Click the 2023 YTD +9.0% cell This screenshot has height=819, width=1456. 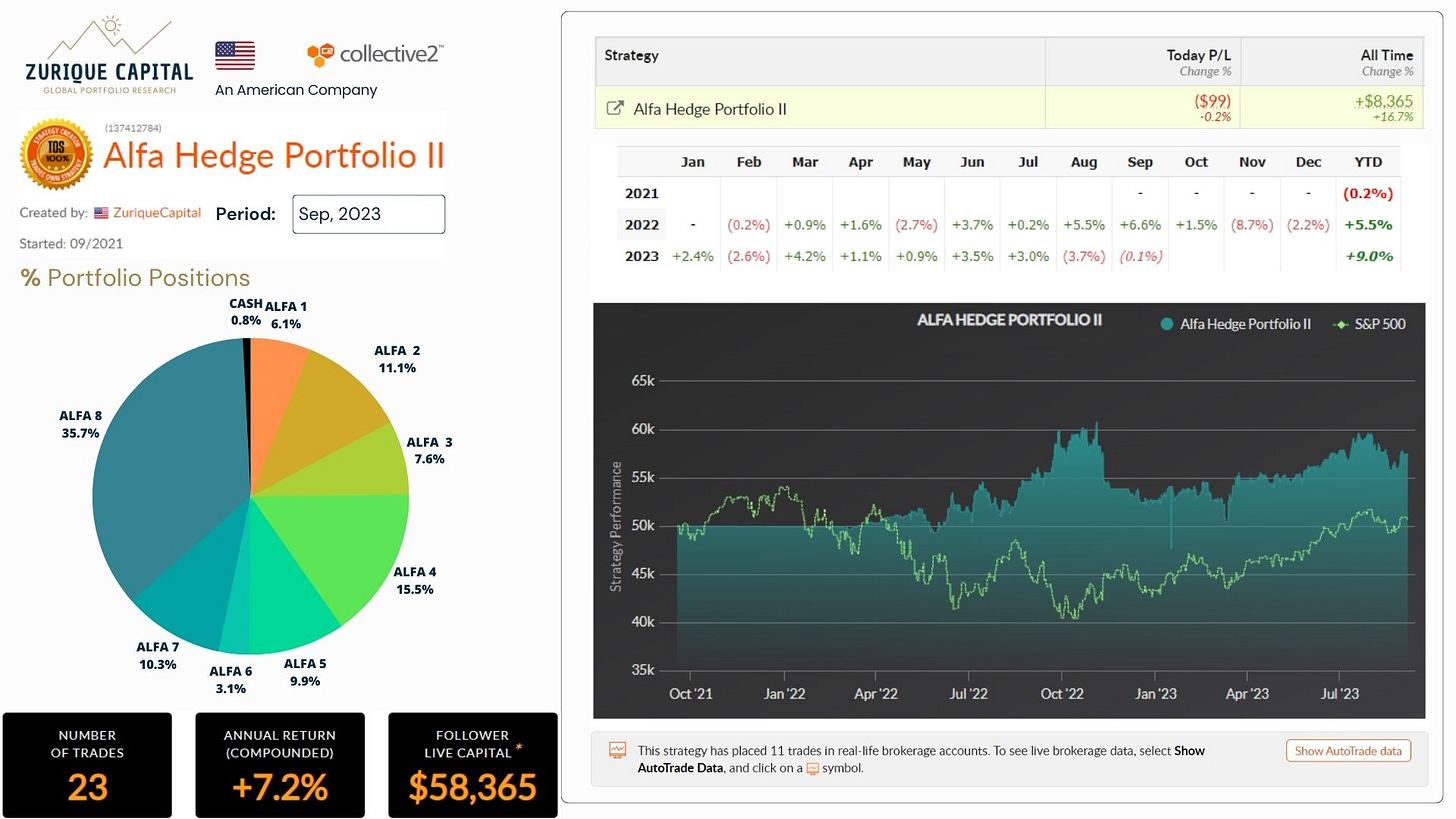click(1369, 256)
